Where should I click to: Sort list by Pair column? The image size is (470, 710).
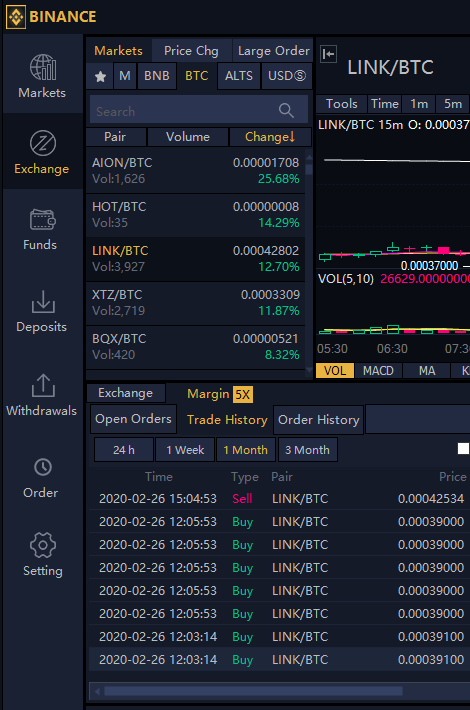pyautogui.click(x=115, y=137)
